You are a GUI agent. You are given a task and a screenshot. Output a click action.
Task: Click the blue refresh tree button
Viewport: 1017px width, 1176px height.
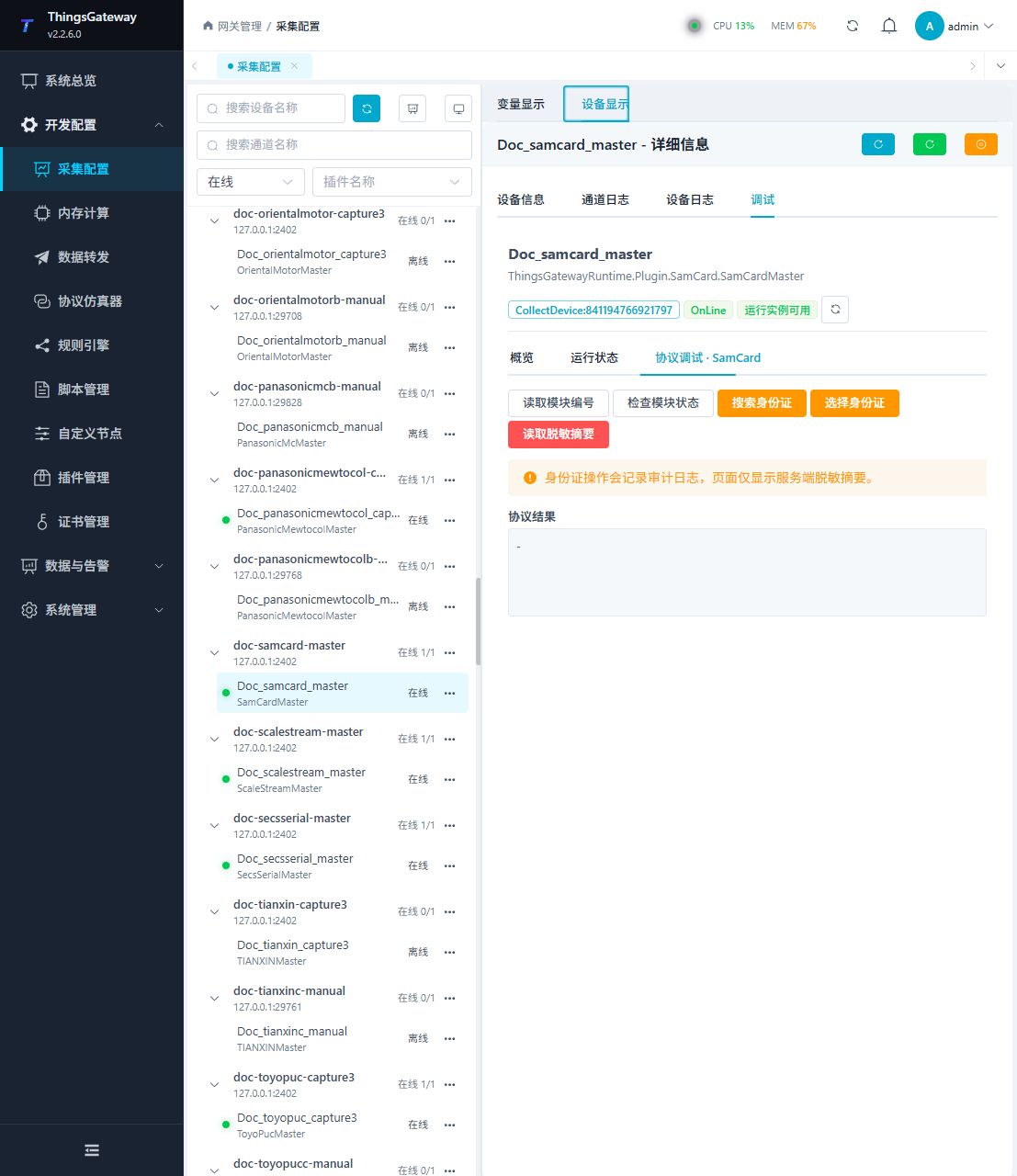tap(367, 108)
